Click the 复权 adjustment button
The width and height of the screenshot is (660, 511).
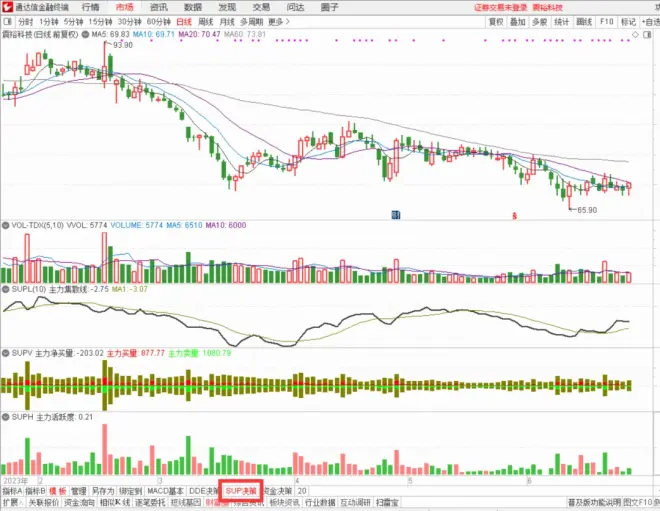[495, 21]
